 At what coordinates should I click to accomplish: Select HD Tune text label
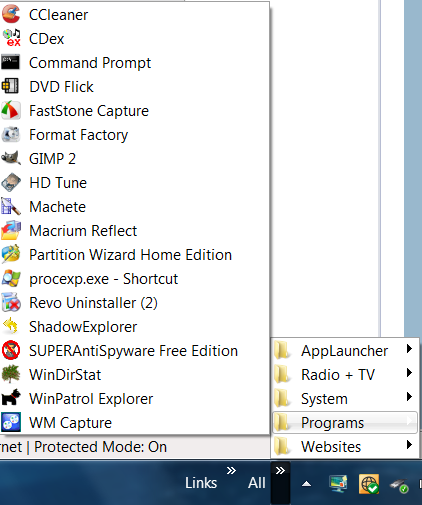pos(58,183)
